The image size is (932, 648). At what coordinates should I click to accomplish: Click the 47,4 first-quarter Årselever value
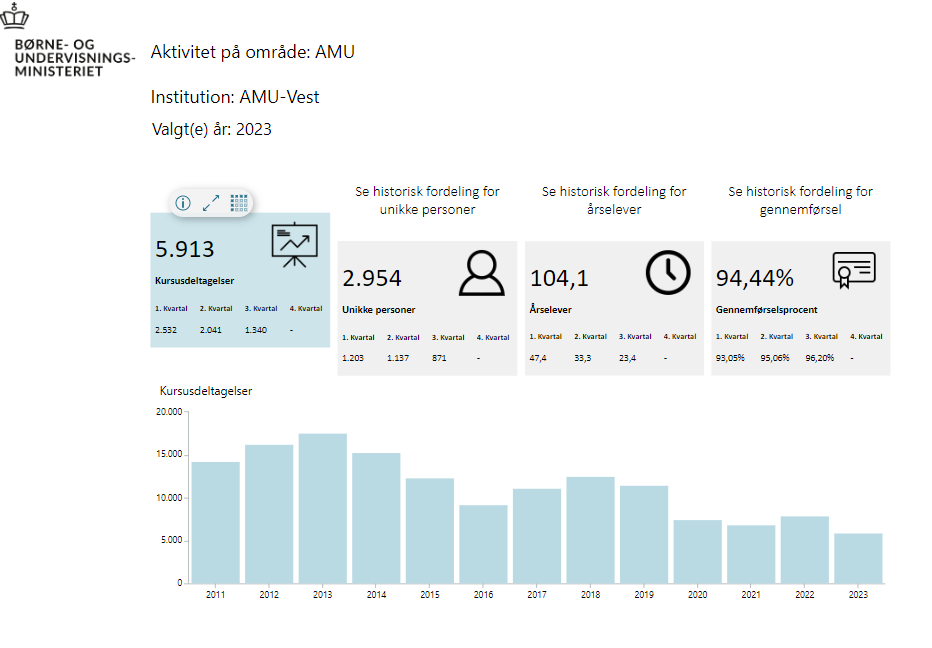(x=538, y=358)
